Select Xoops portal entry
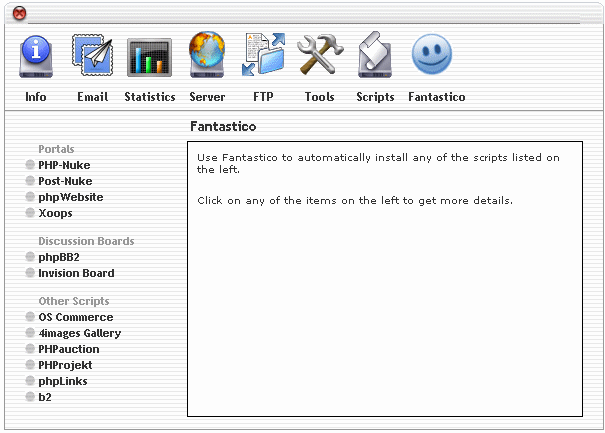This screenshot has height=433, width=605. pyautogui.click(x=55, y=213)
